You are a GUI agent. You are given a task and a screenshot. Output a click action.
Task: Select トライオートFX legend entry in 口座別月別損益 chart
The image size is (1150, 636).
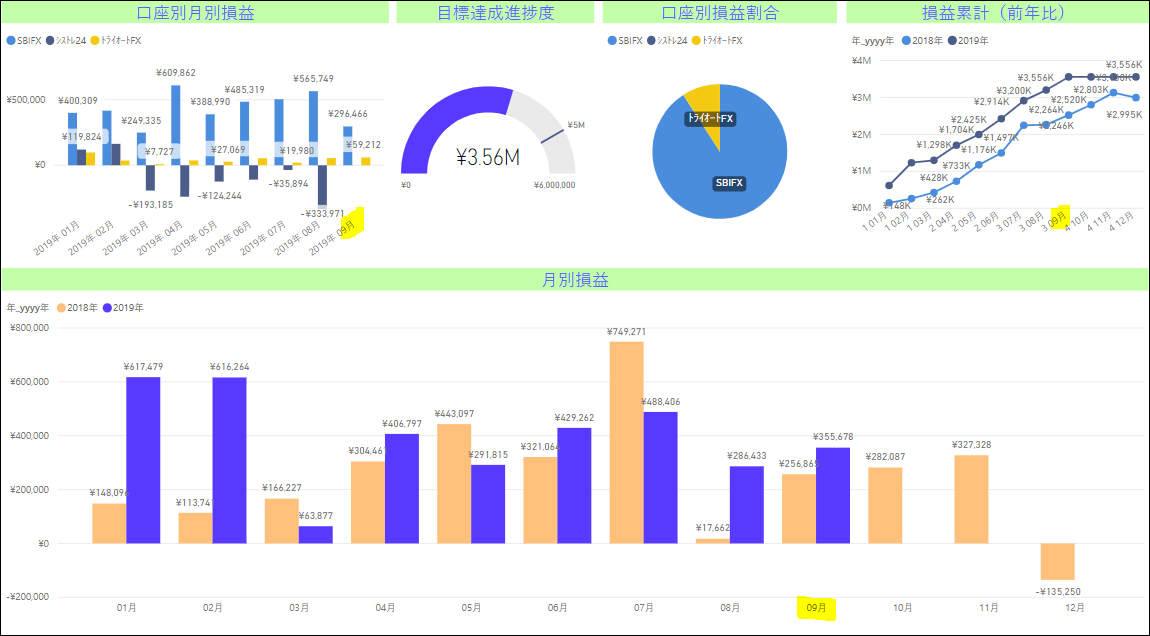tap(116, 40)
